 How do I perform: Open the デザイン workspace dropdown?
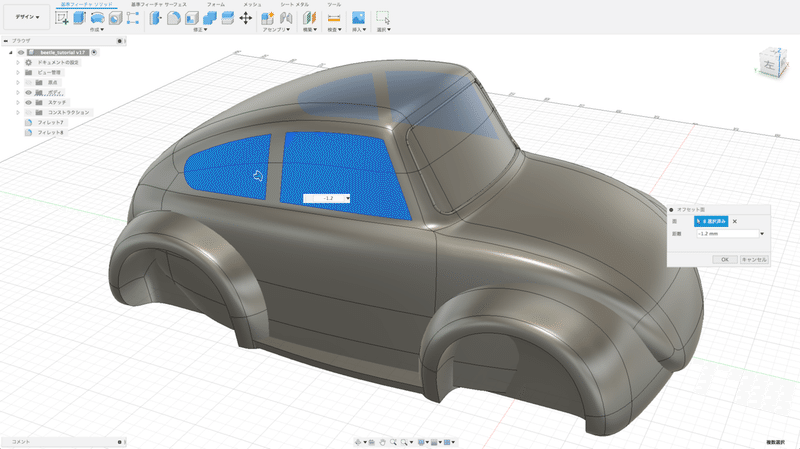click(27, 17)
